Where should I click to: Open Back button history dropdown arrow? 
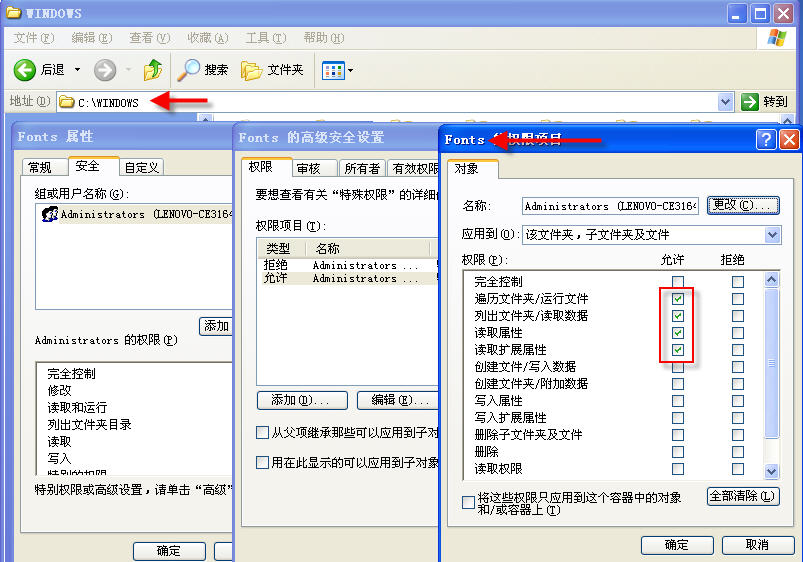point(77,70)
